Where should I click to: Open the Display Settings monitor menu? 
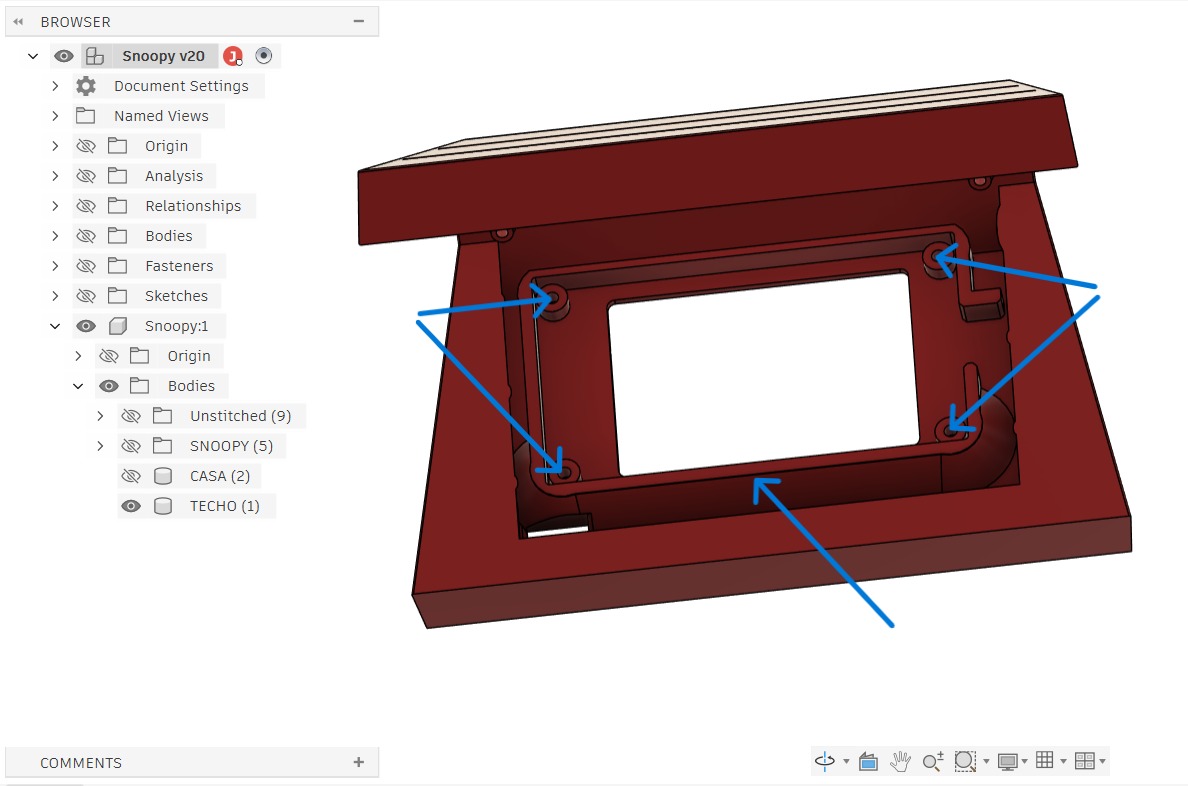click(1008, 761)
